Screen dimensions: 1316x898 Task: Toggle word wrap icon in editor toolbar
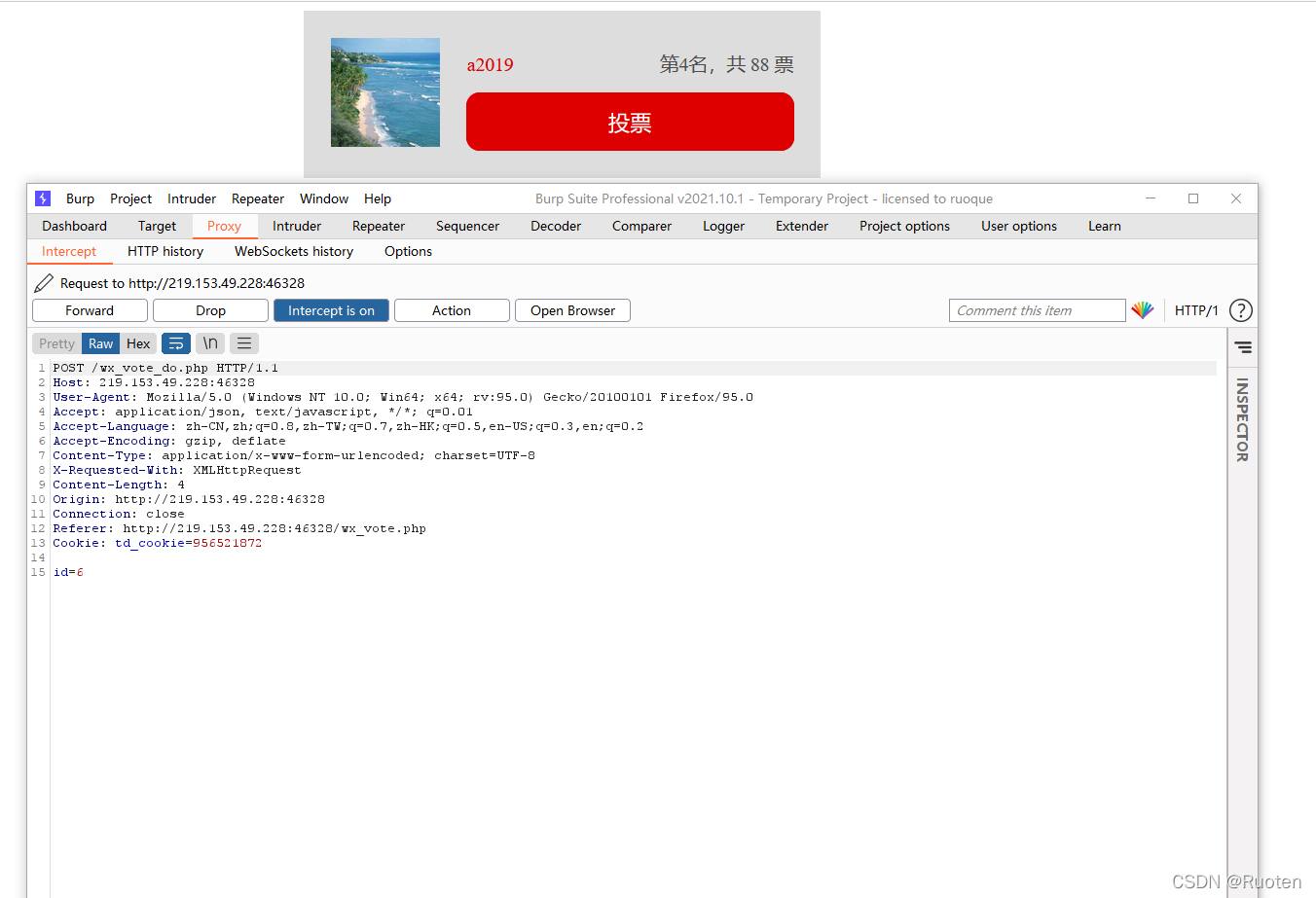176,343
